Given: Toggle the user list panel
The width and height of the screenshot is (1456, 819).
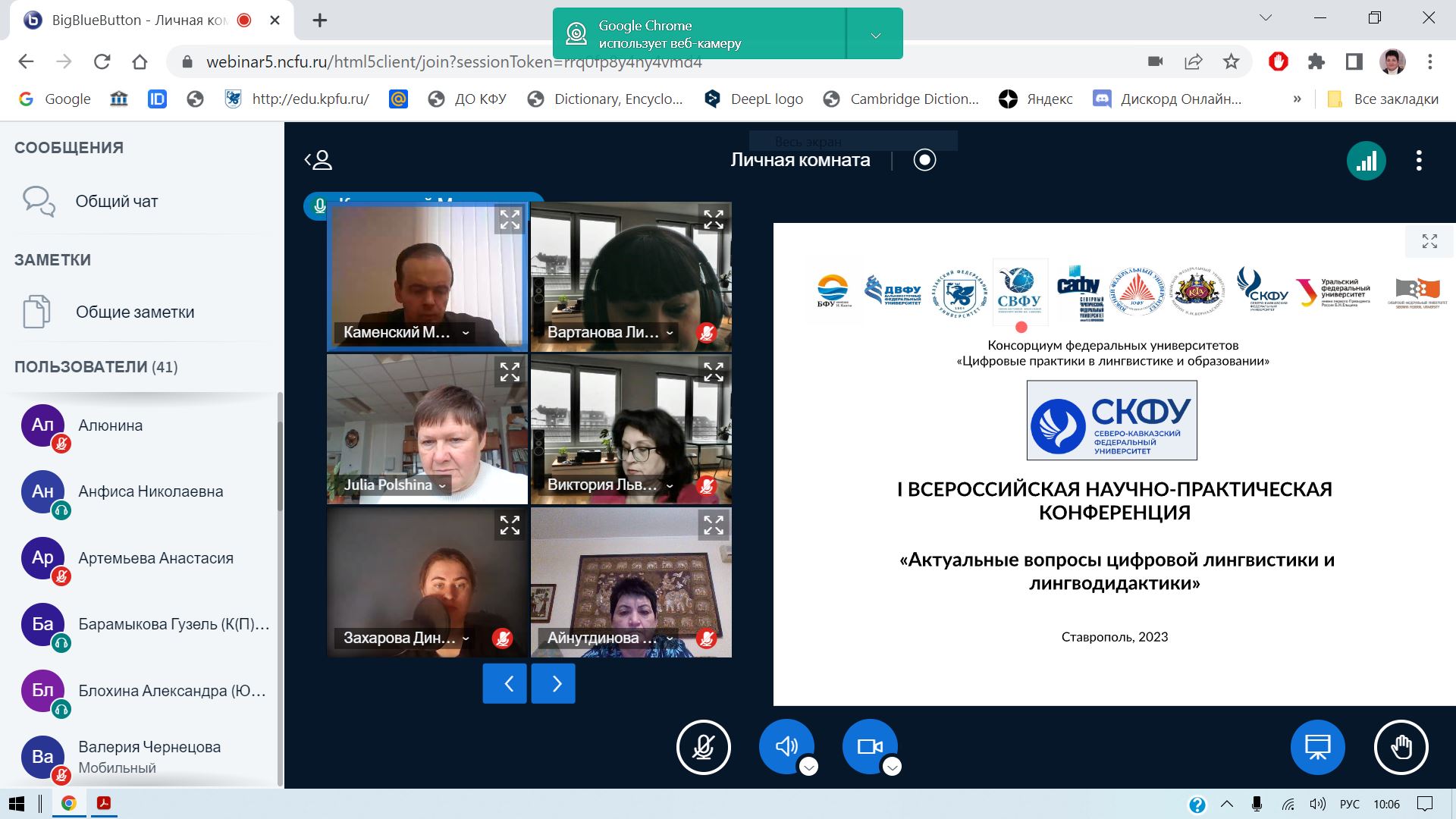Looking at the screenshot, I should (318, 160).
